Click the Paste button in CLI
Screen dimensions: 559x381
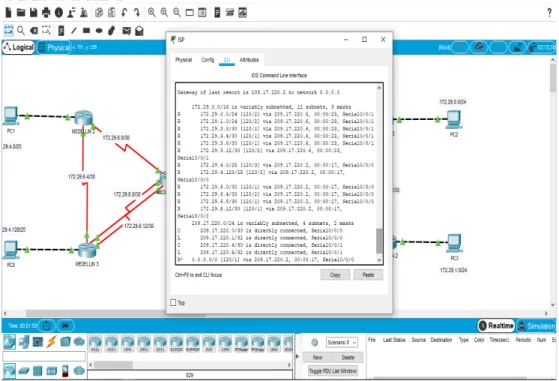368,275
